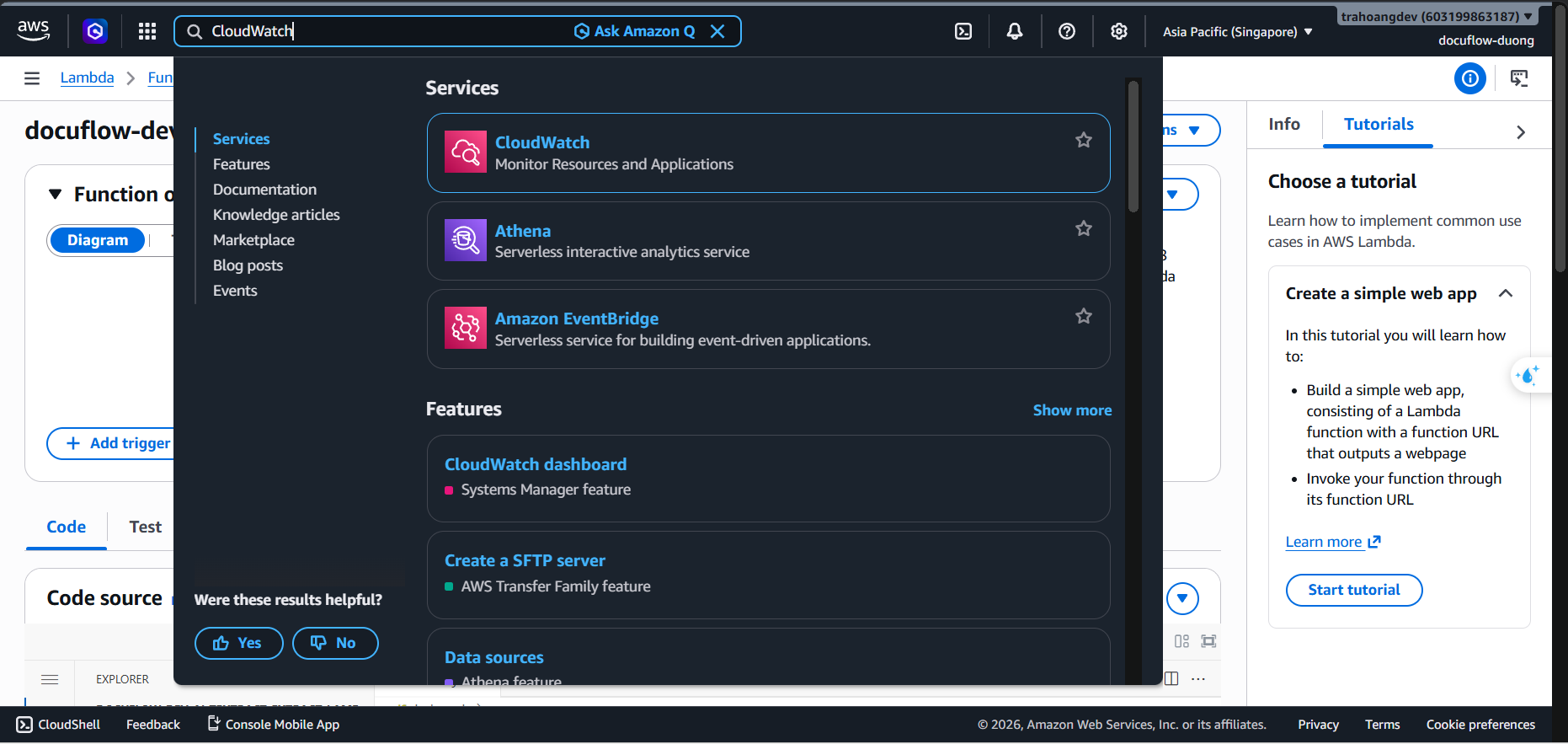The height and width of the screenshot is (744, 1568).
Task: Open the settings gear
Action: click(1119, 31)
